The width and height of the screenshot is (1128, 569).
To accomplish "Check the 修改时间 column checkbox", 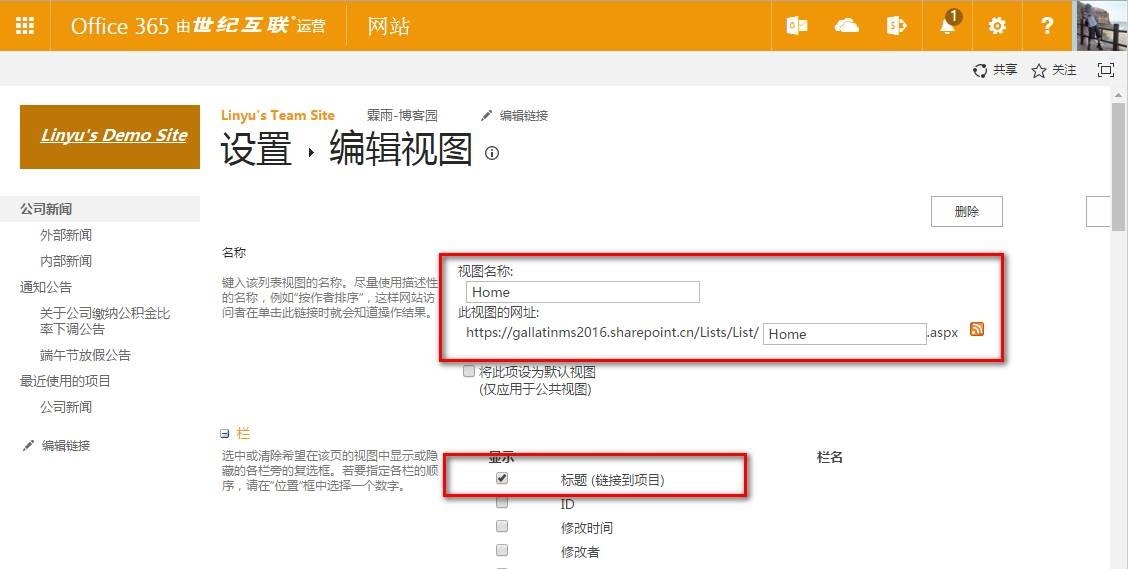I will 502,526.
